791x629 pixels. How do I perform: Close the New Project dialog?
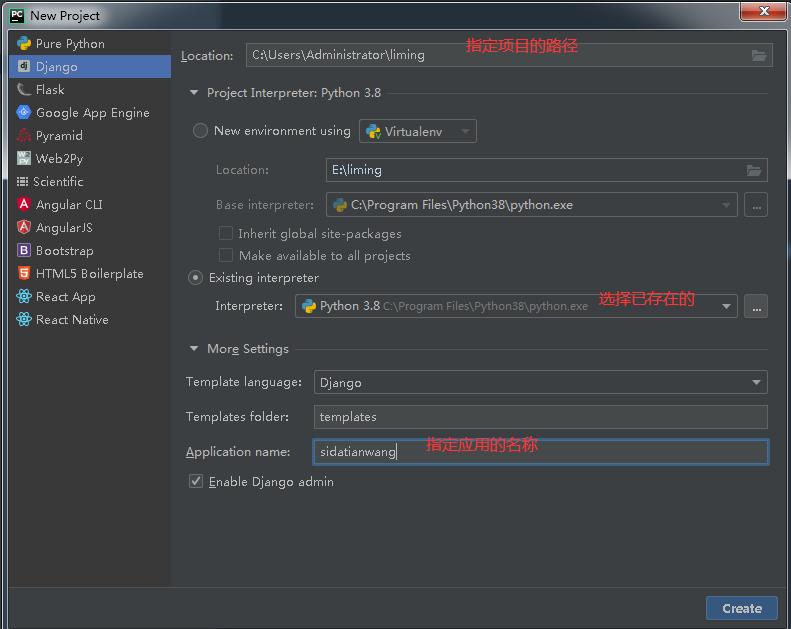[763, 11]
